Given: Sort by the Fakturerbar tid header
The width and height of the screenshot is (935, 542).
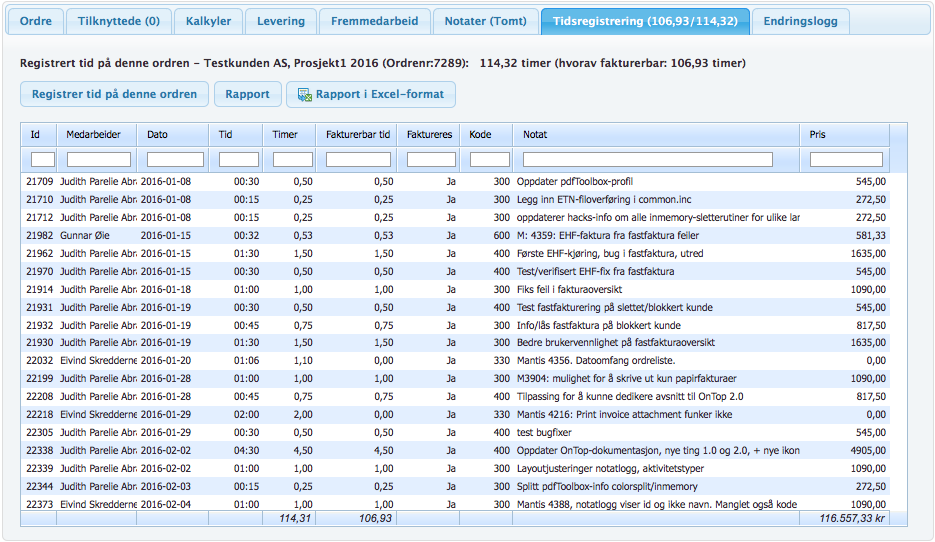Looking at the screenshot, I should 358,134.
